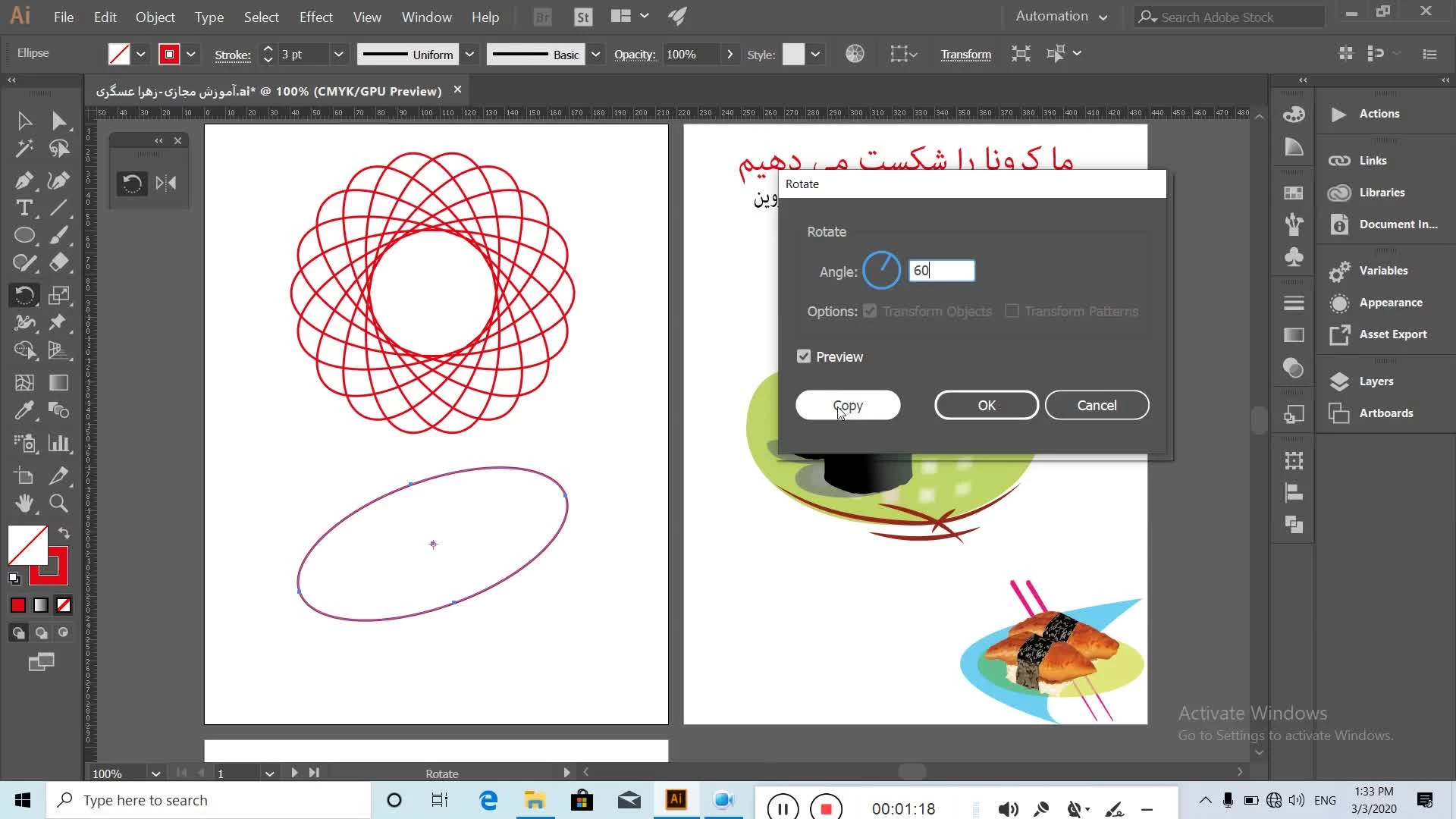
Task: Toggle Transform Objects checkbox
Action: coord(870,311)
